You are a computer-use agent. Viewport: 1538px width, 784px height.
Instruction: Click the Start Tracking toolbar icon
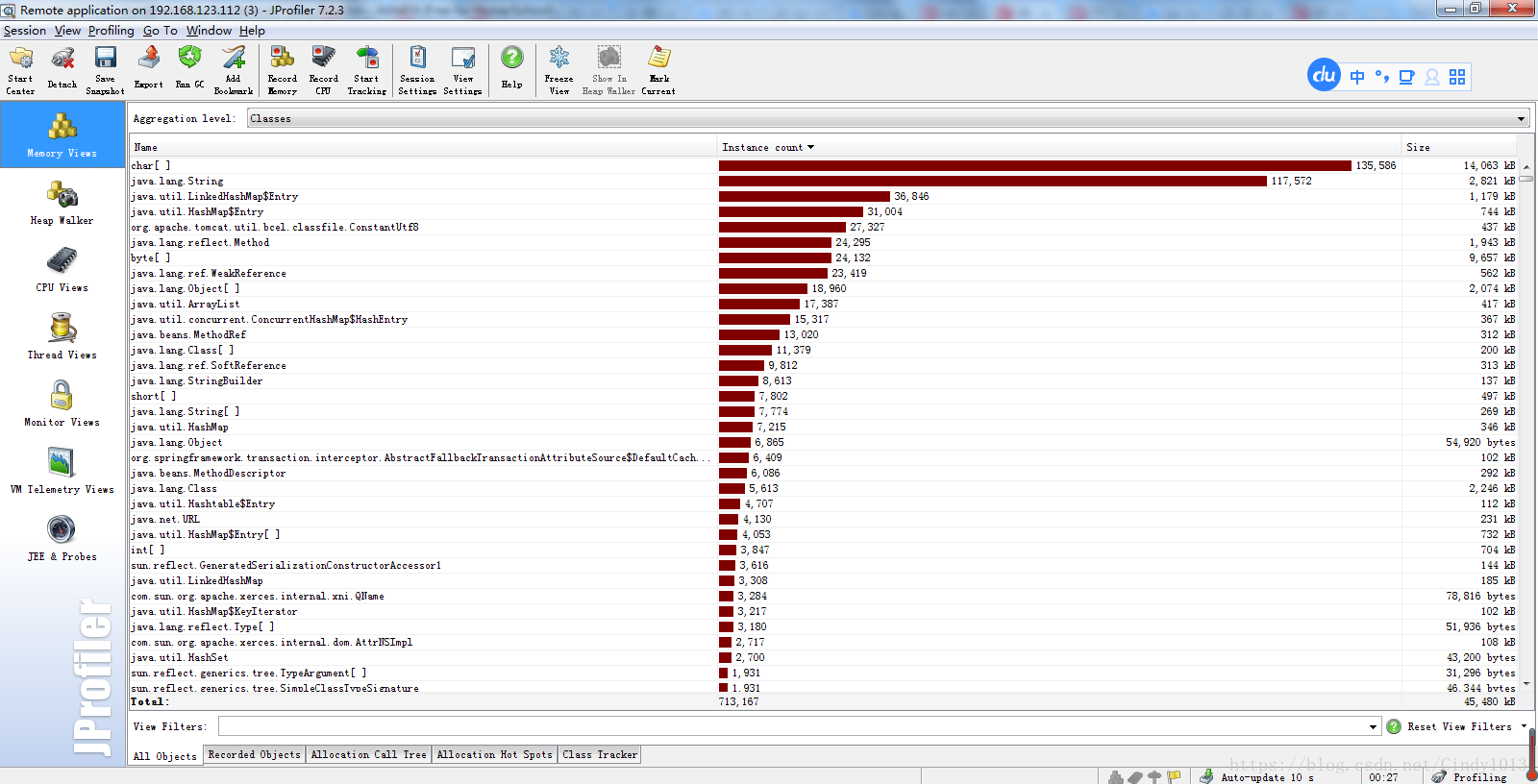[366, 70]
